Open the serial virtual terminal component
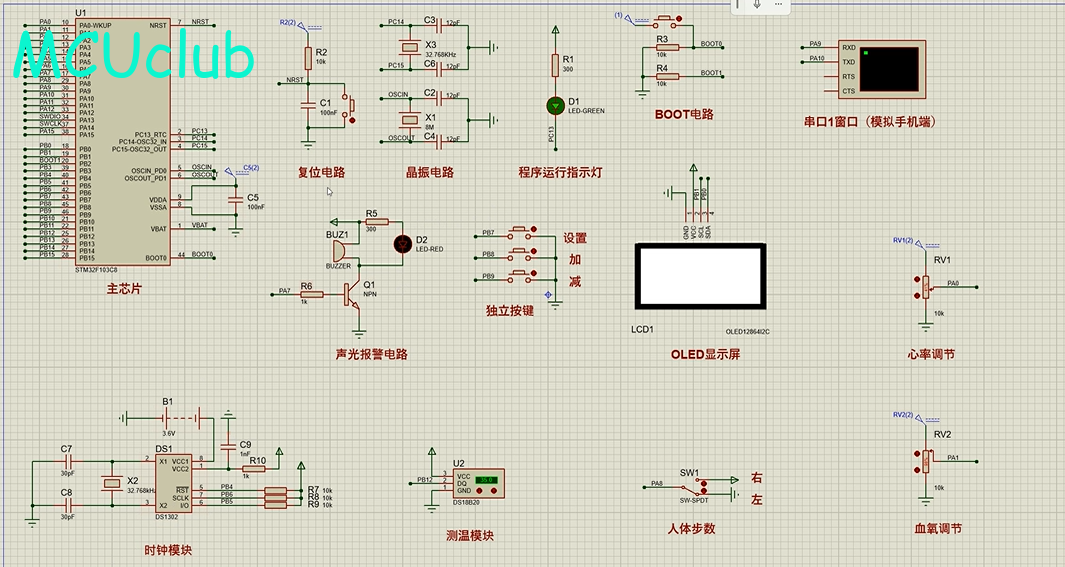 (882, 68)
